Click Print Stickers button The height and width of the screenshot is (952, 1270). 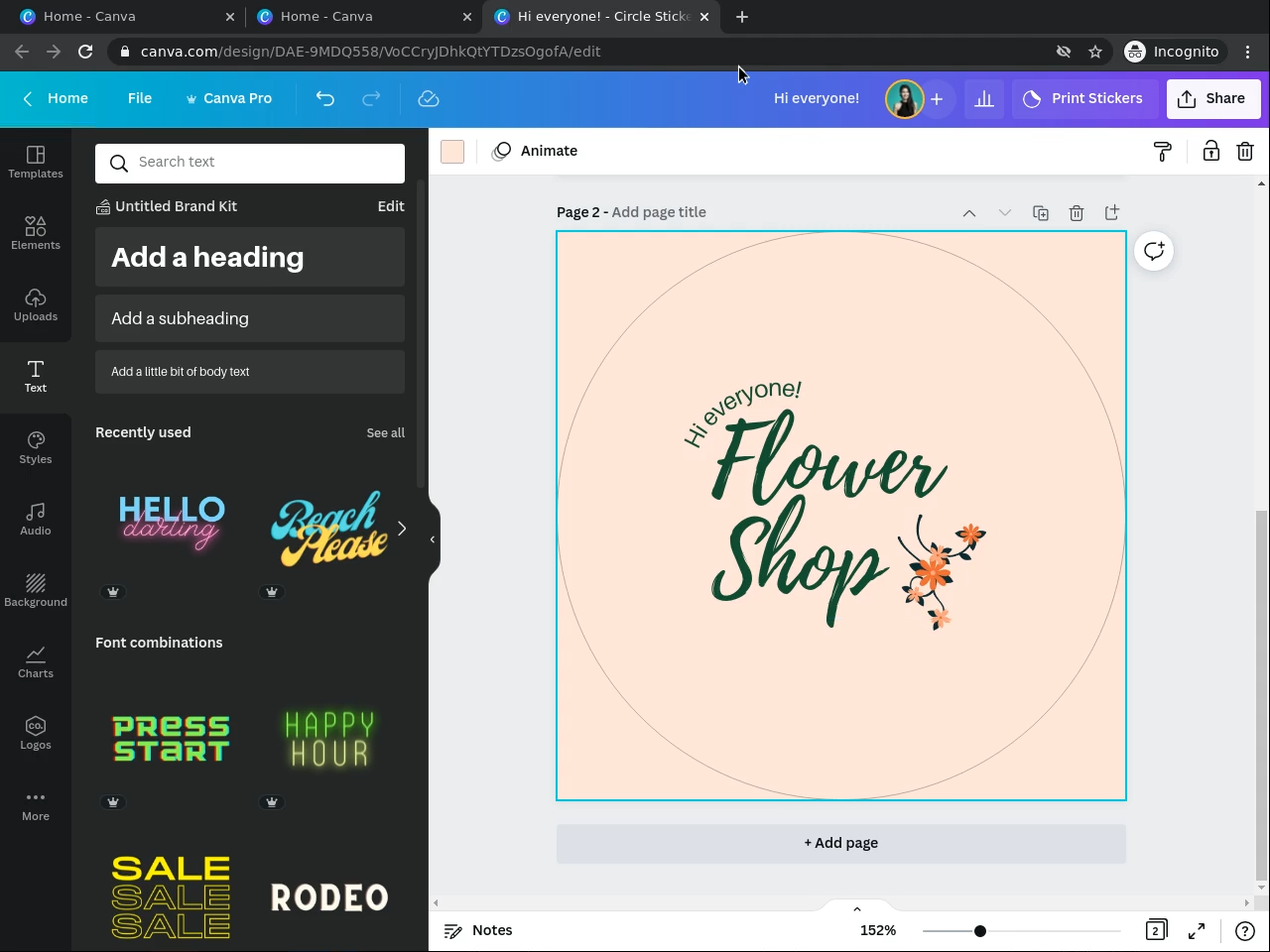1083,98
